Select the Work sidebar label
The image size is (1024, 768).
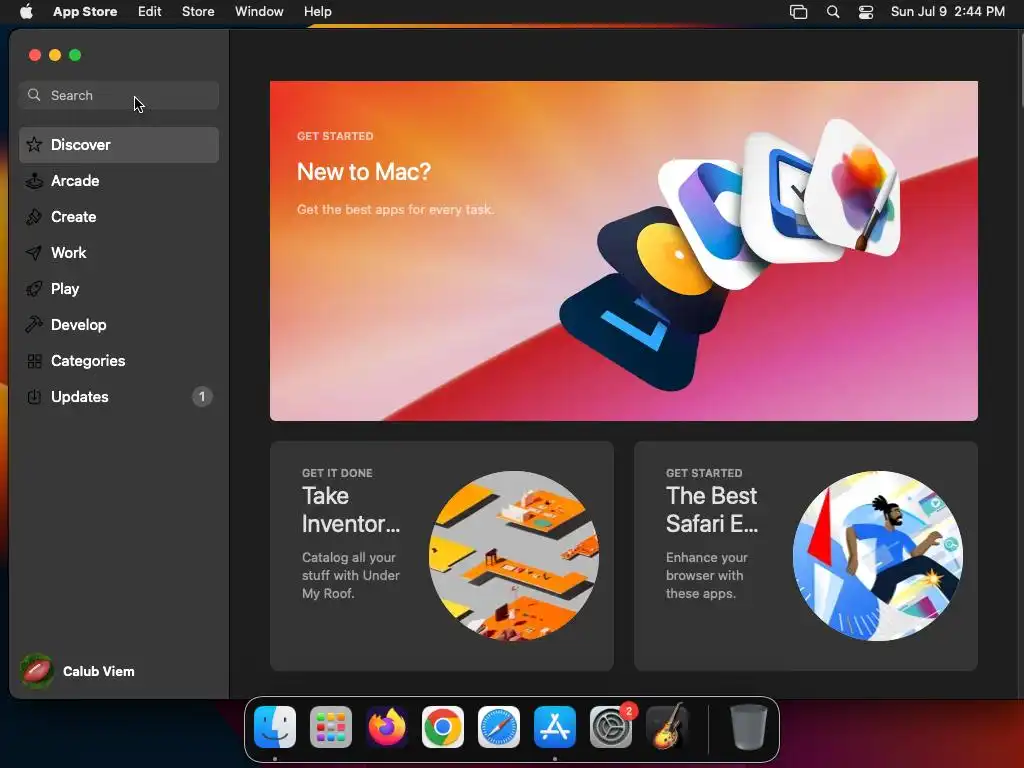pos(69,253)
